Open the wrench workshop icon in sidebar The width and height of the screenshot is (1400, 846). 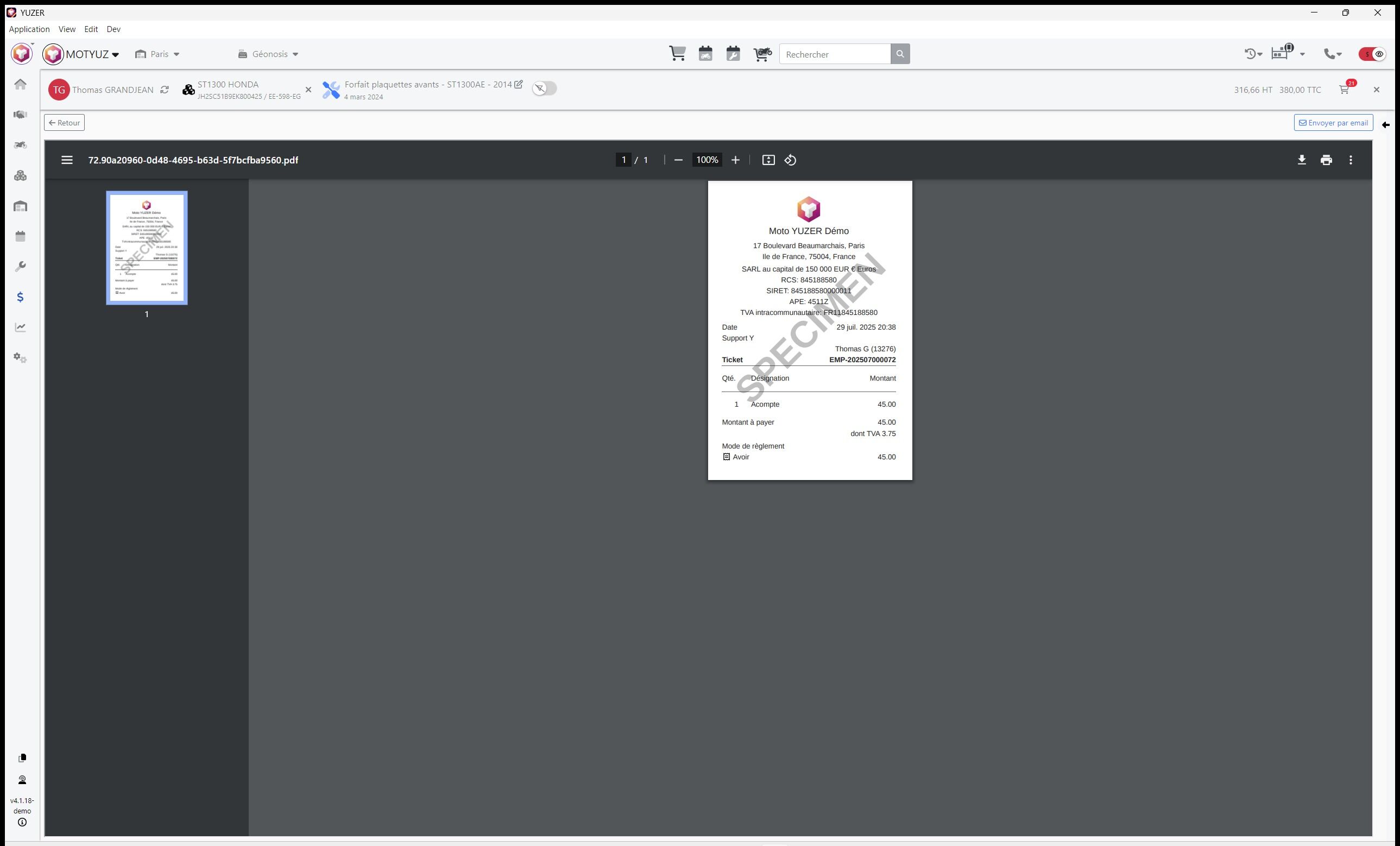tap(21, 267)
